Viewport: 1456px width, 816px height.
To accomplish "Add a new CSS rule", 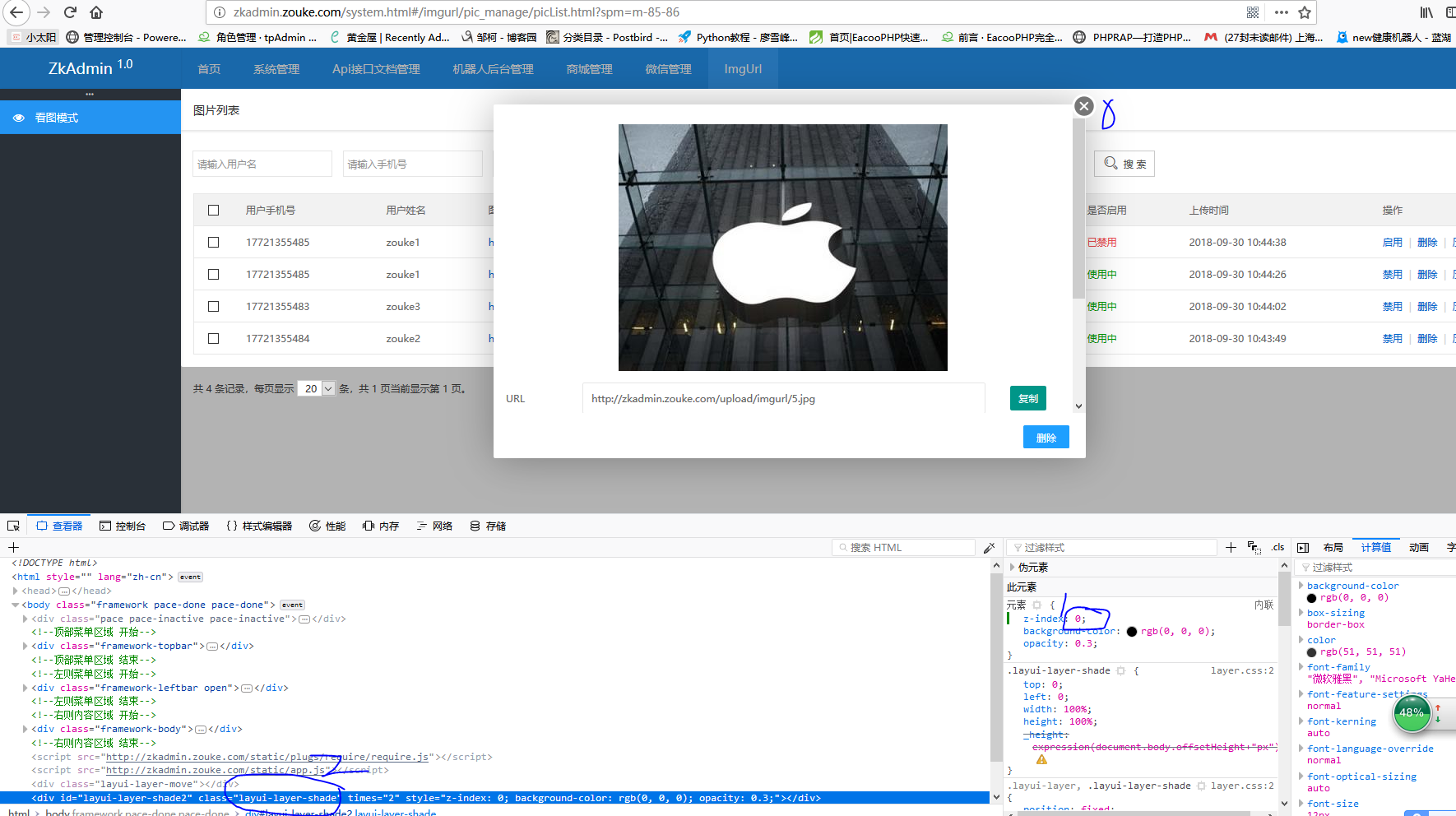I will [1231, 547].
